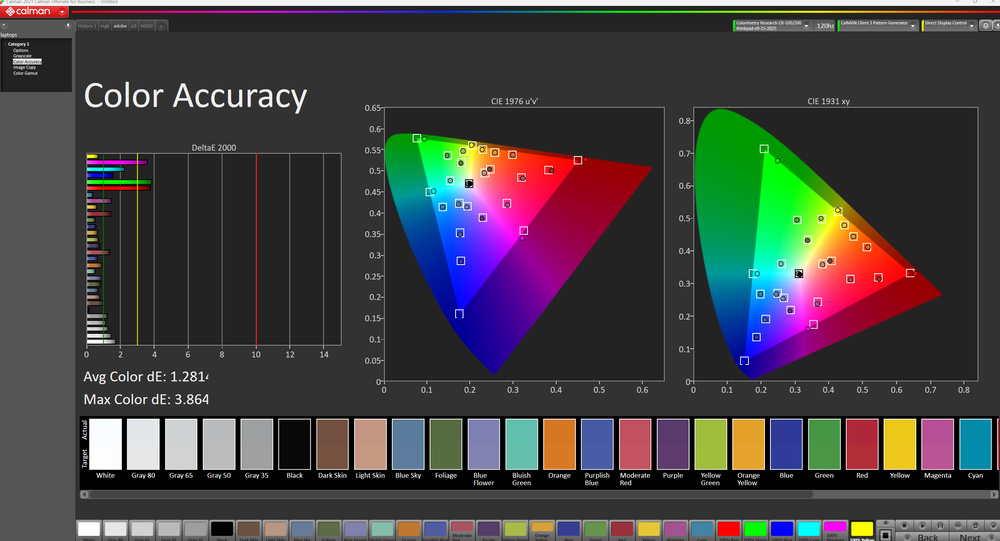Click the Back button
1000x541 pixels.
click(927, 536)
